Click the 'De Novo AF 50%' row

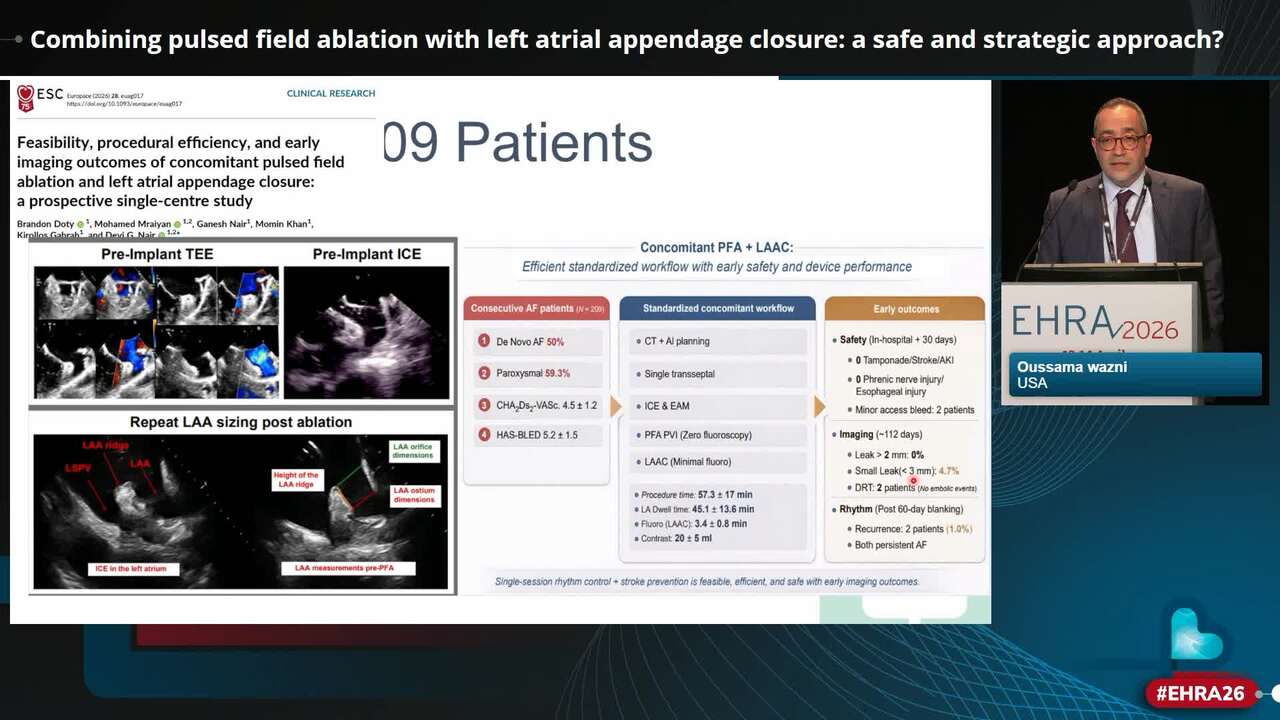coord(536,342)
